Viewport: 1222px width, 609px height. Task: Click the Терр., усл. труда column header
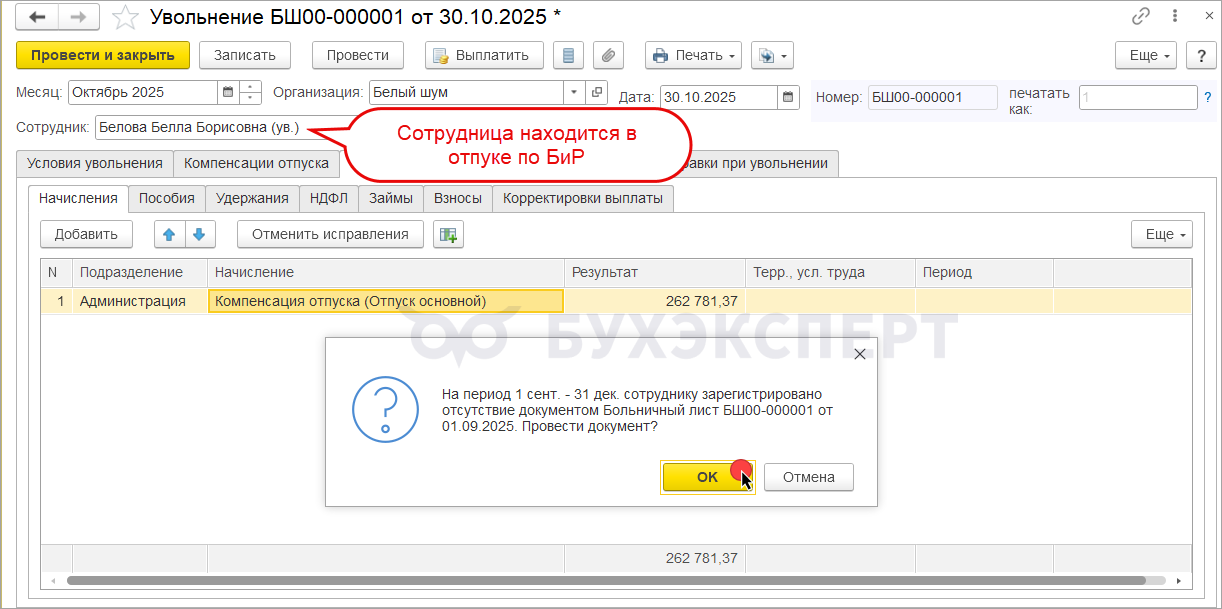(x=830, y=272)
